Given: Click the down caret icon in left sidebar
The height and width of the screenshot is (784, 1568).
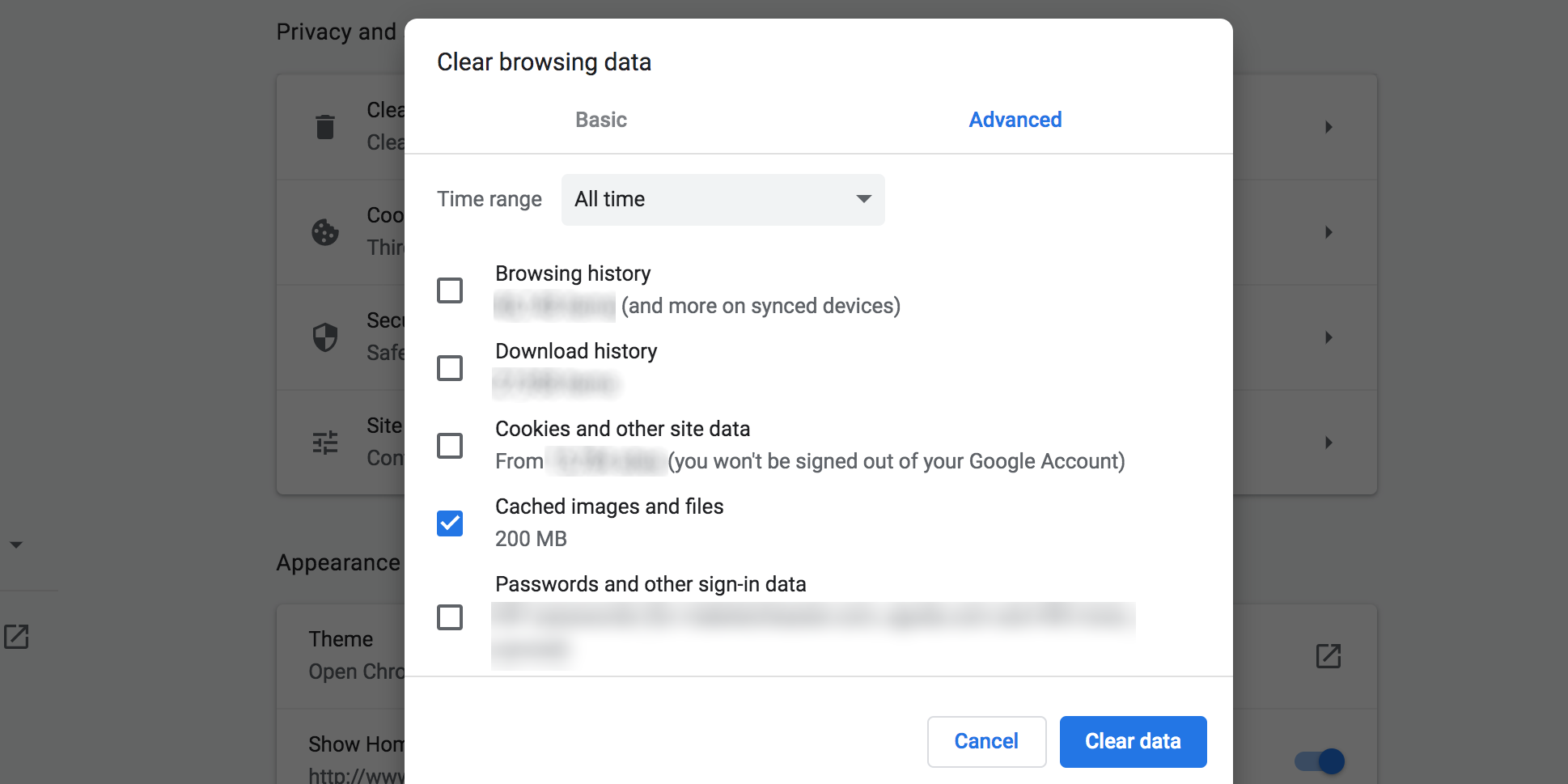Looking at the screenshot, I should click(17, 545).
